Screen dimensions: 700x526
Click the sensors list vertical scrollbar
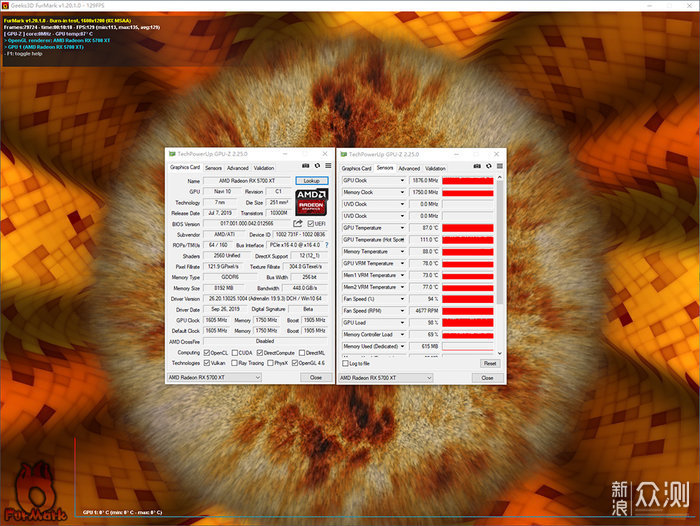500,243
